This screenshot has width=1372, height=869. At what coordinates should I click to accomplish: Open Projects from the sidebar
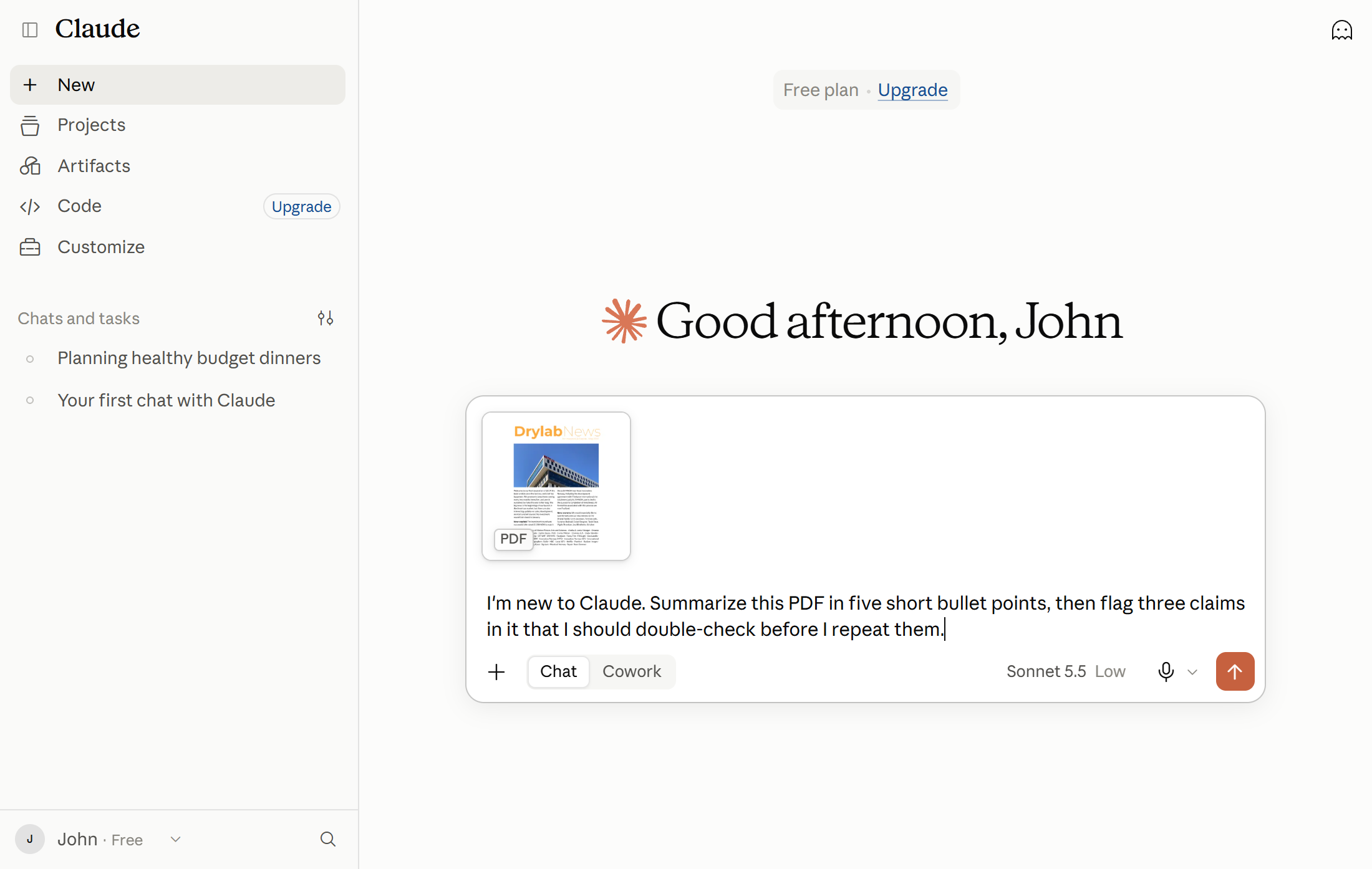click(x=178, y=125)
